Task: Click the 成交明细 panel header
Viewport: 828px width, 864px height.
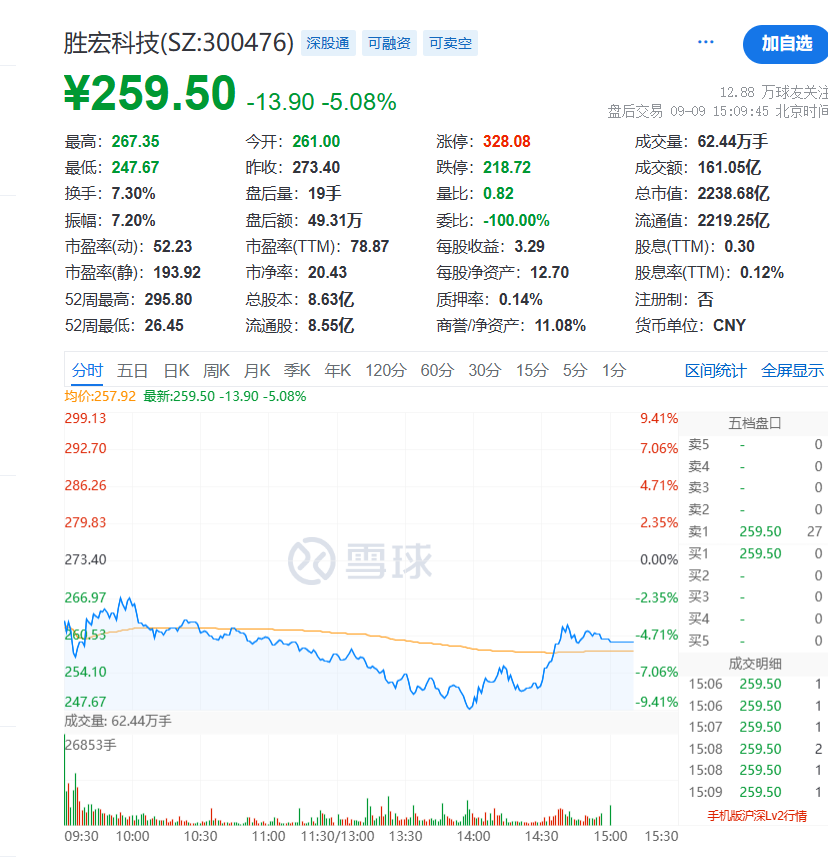Action: click(754, 663)
